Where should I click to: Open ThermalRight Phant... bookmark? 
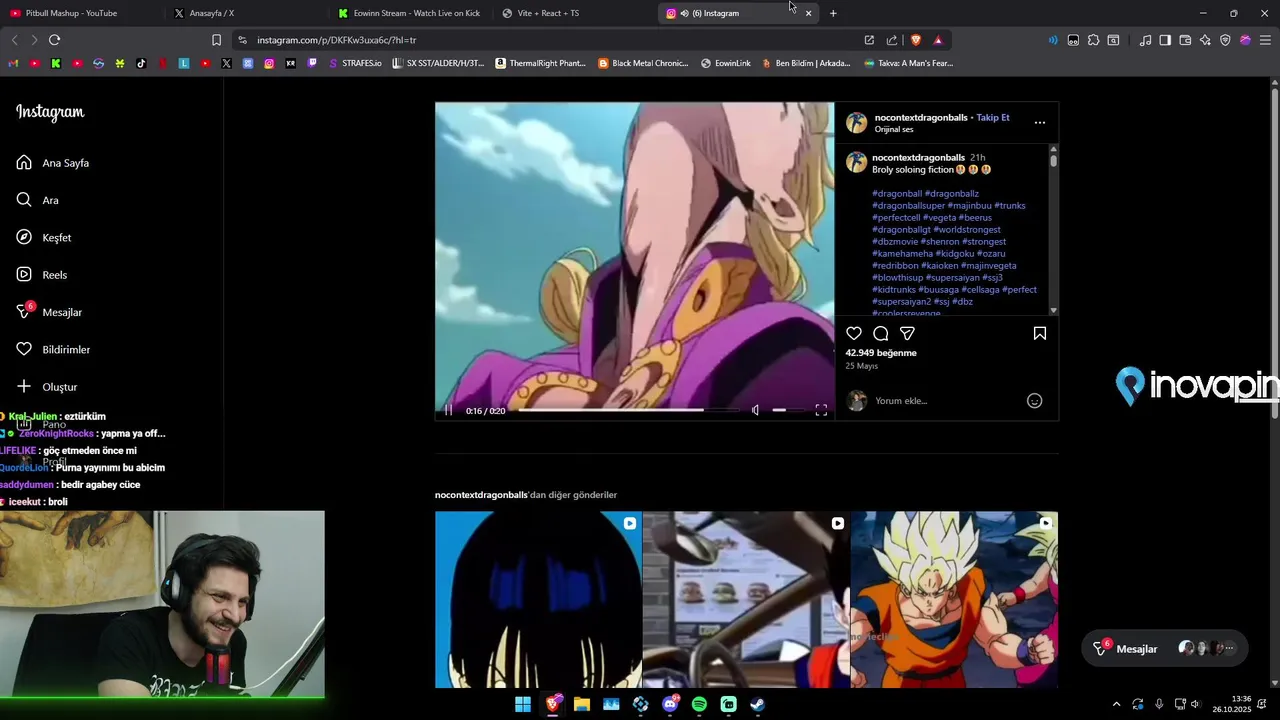[x=541, y=63]
